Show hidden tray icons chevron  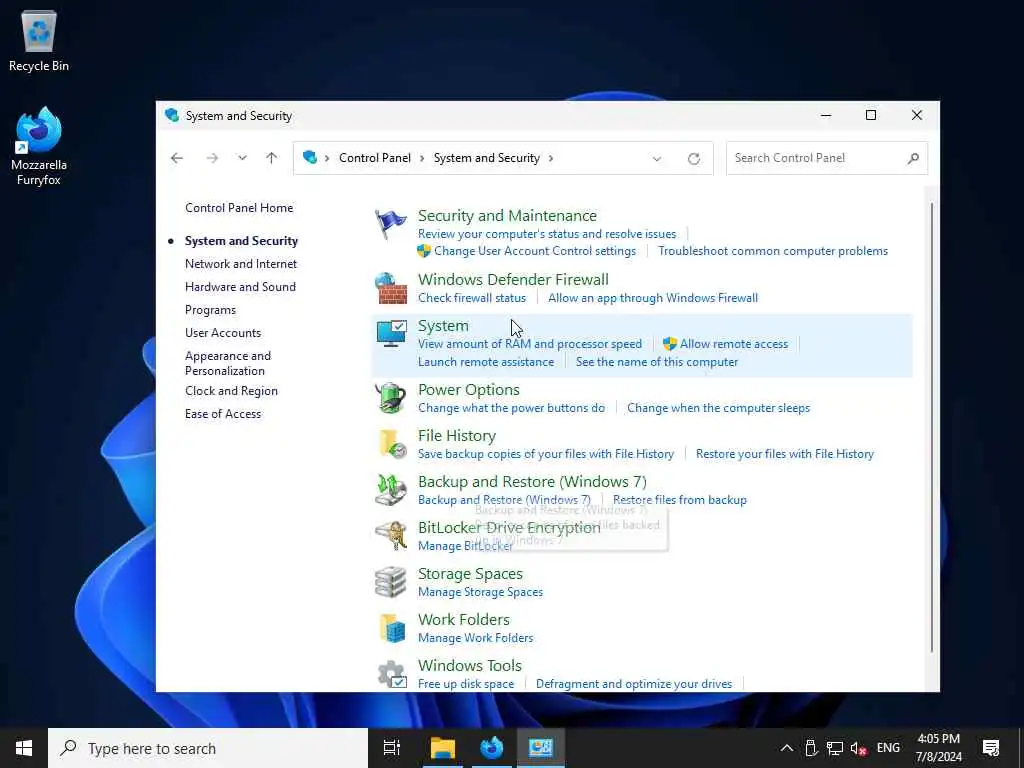coord(787,748)
